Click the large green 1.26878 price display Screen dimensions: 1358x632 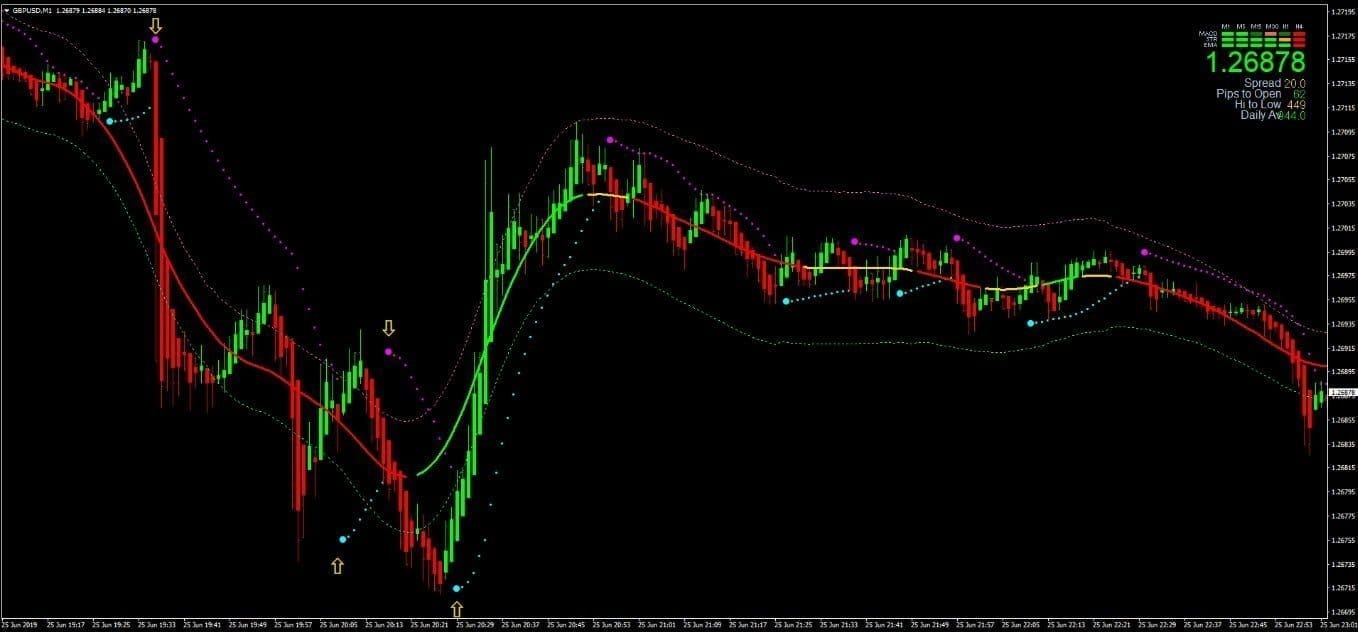click(x=1255, y=63)
